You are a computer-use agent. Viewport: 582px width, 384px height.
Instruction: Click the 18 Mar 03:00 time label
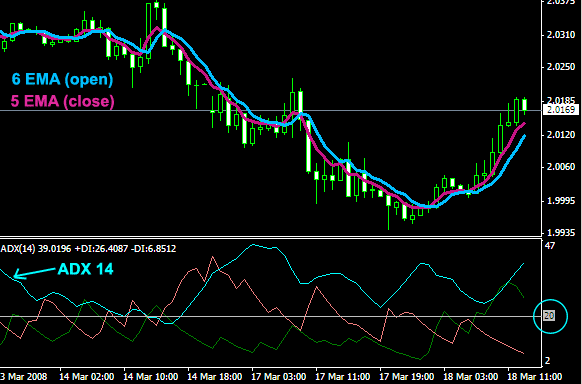coord(471,377)
